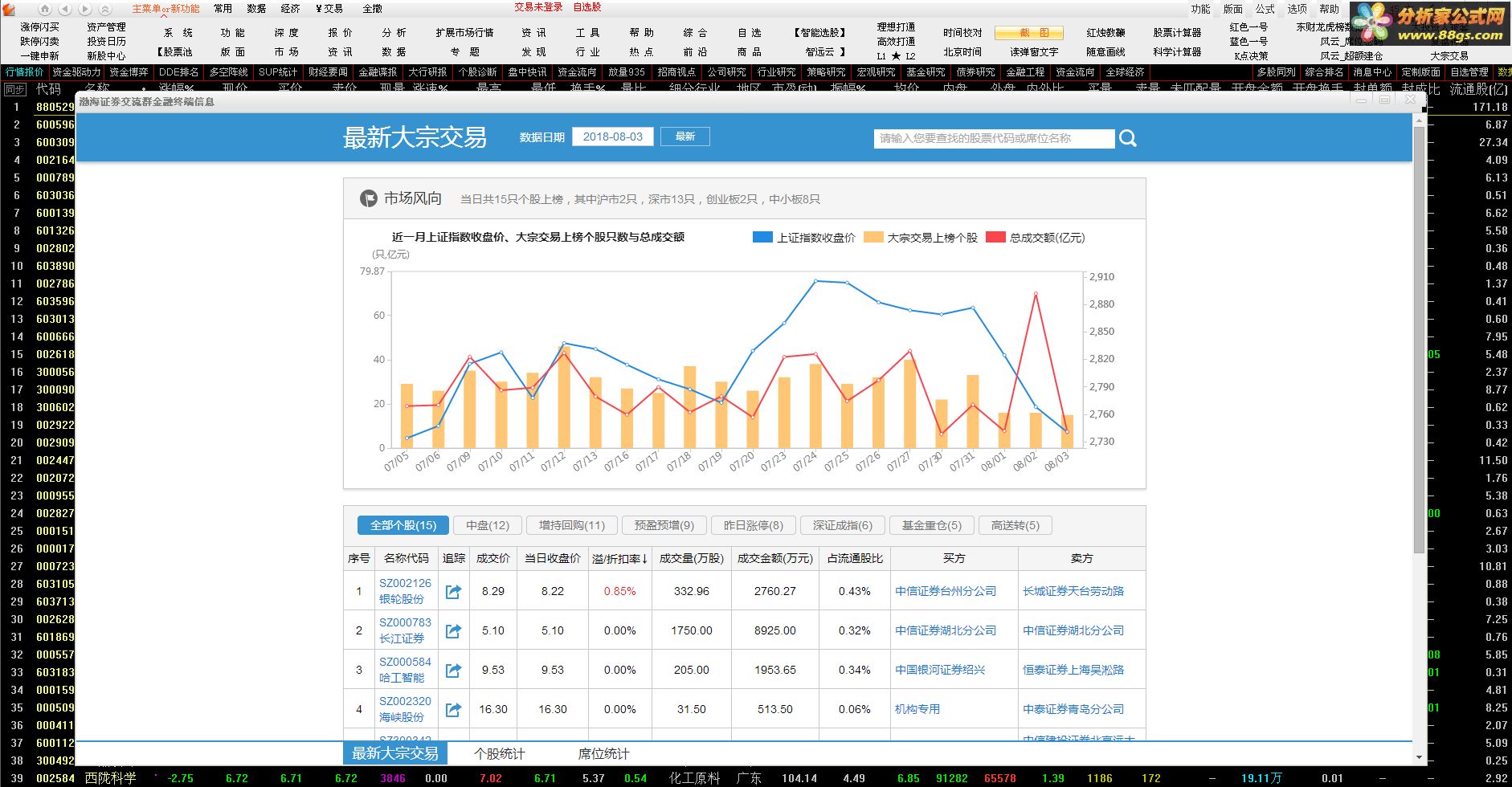The image size is (1512, 787).
Task: Click the 股票计算器 toolbar item
Action: click(1177, 33)
